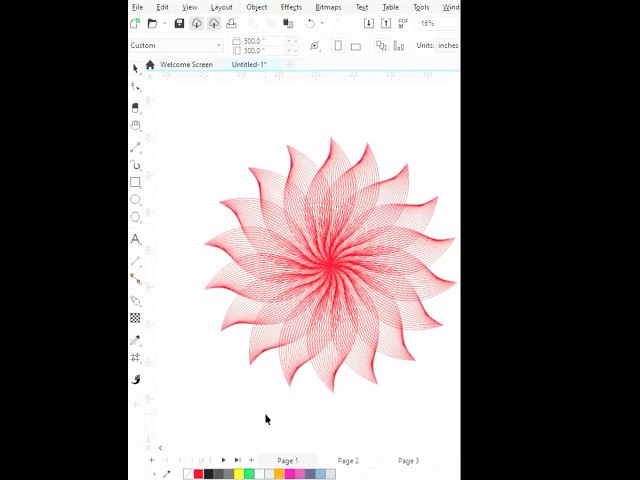
Task: Select the Freehand line tool
Action: pyautogui.click(x=136, y=147)
